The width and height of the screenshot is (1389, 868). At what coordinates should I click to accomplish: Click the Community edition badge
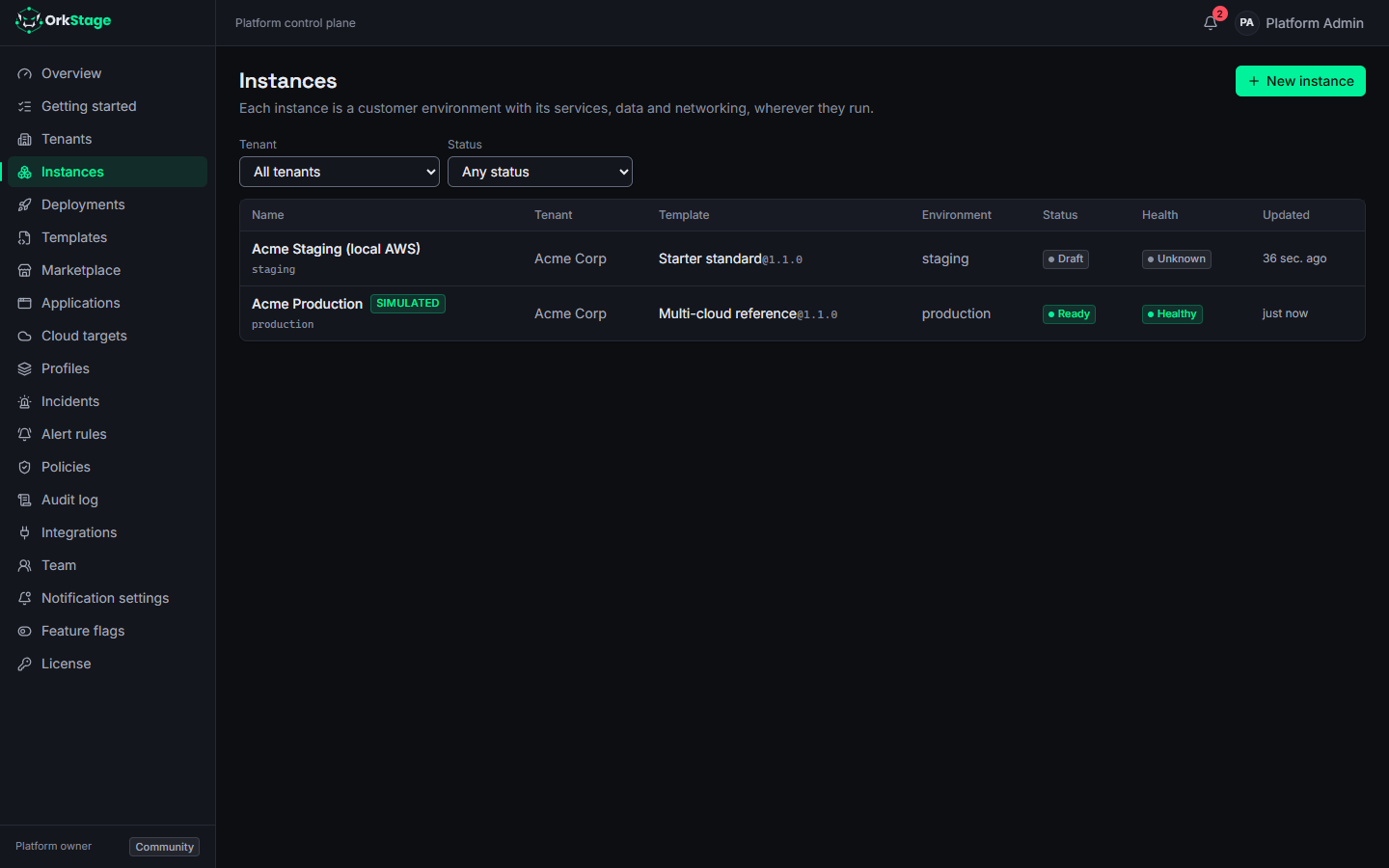click(164, 847)
